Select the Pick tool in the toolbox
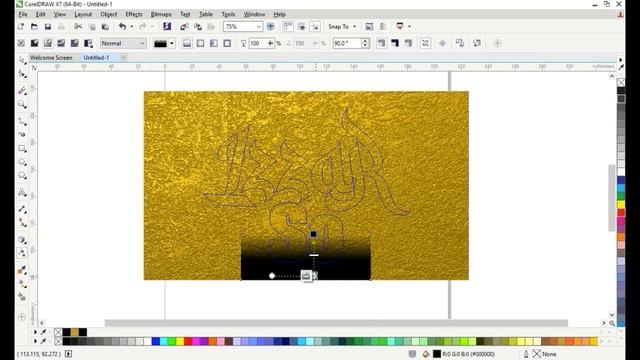This screenshot has width=640, height=360. [x=22, y=60]
